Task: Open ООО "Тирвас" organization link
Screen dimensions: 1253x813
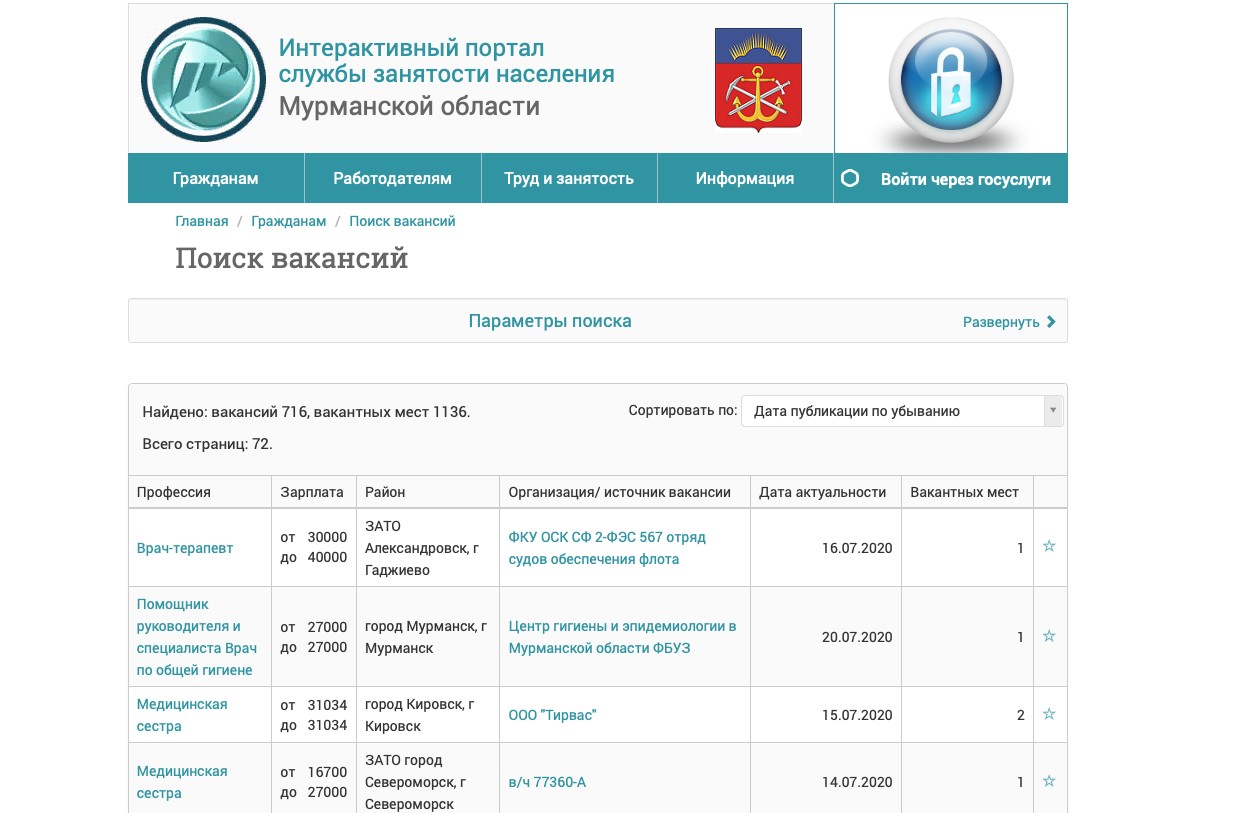Action: pyautogui.click(x=552, y=715)
